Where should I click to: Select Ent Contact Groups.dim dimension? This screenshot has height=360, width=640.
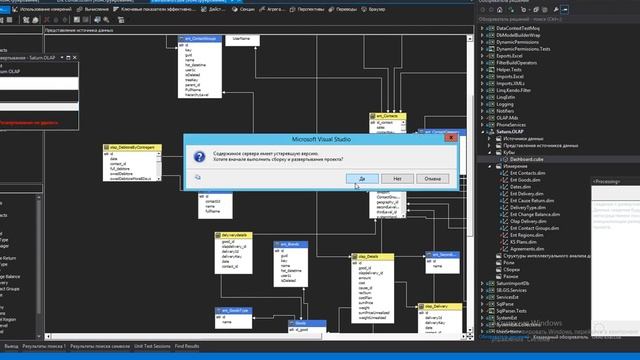pyautogui.click(x=534, y=229)
